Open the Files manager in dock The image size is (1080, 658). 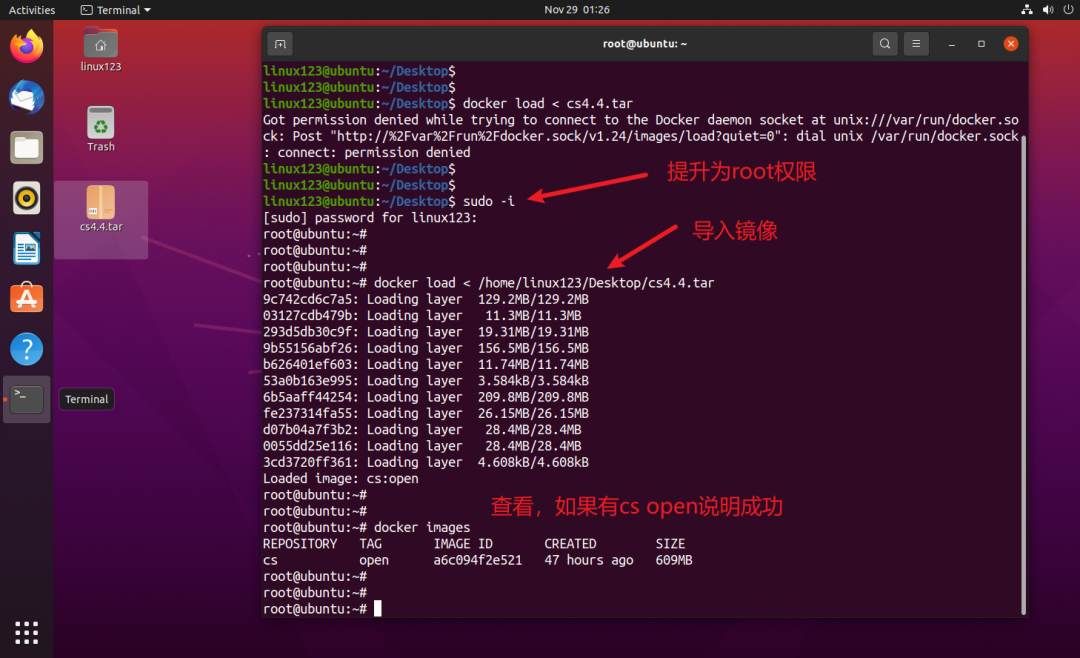tap(26, 147)
